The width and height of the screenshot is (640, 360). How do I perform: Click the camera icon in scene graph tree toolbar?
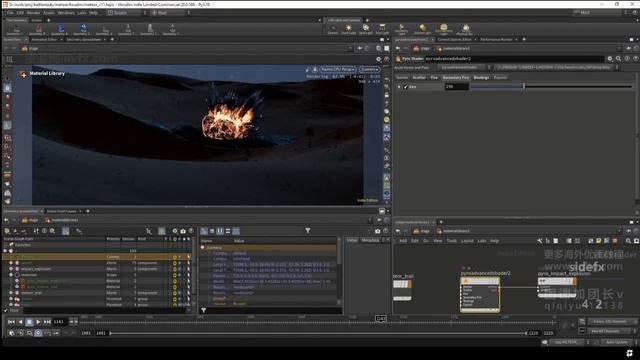pos(183,231)
